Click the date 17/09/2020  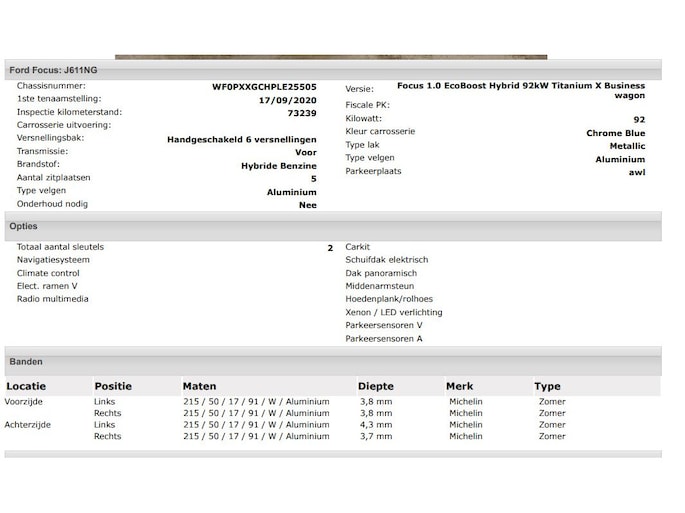coord(287,100)
